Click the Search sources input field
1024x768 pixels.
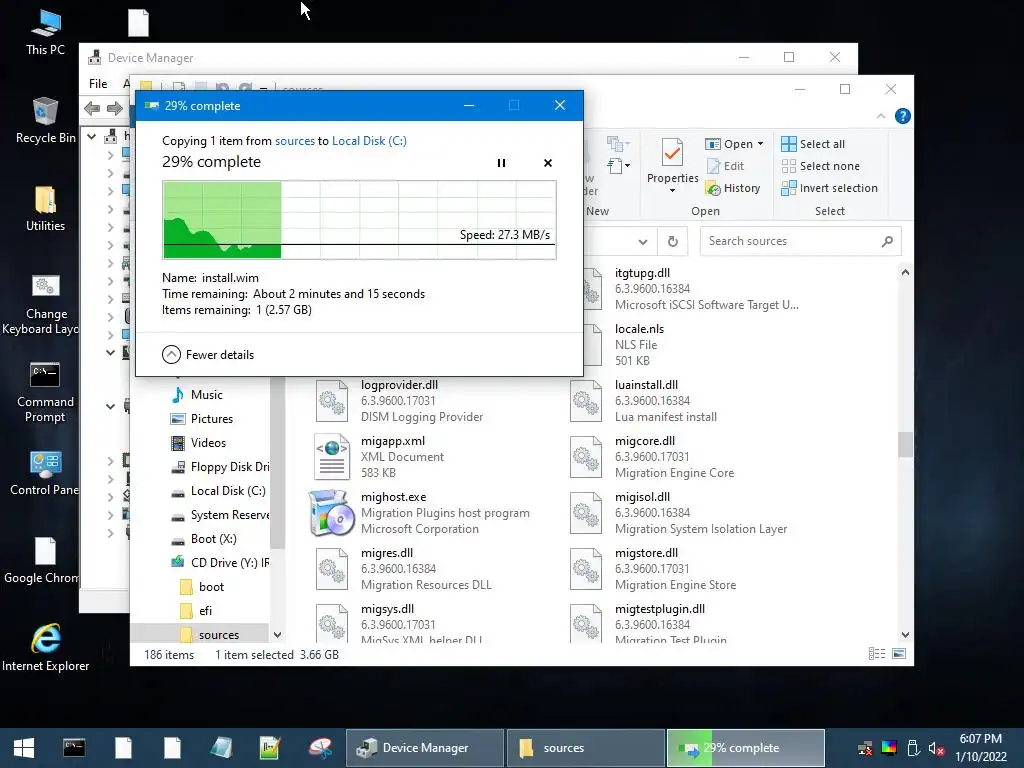[x=790, y=241]
